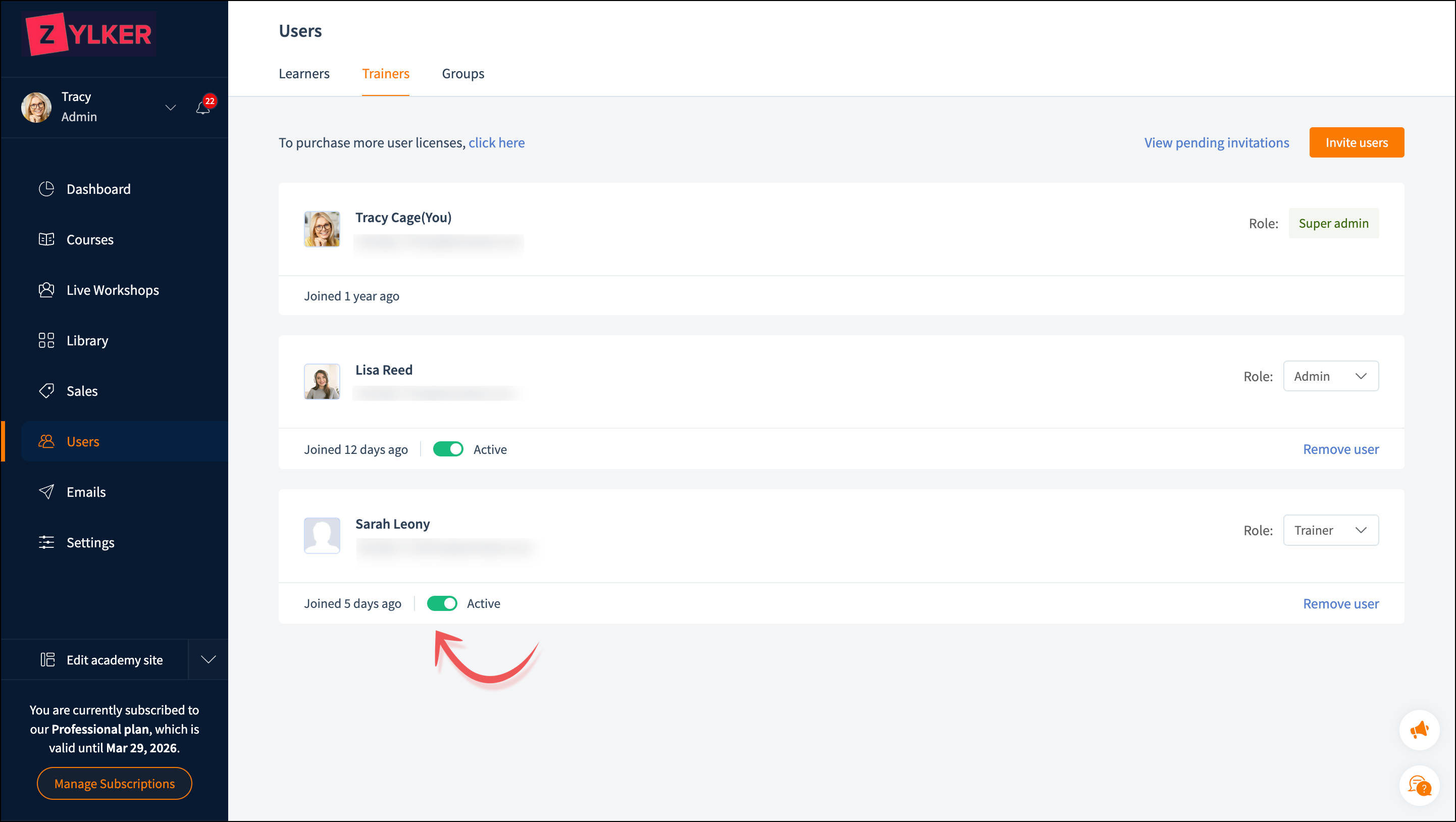Screen dimensions: 1456x822
Task: Click the Invite users button
Action: 1356,142
